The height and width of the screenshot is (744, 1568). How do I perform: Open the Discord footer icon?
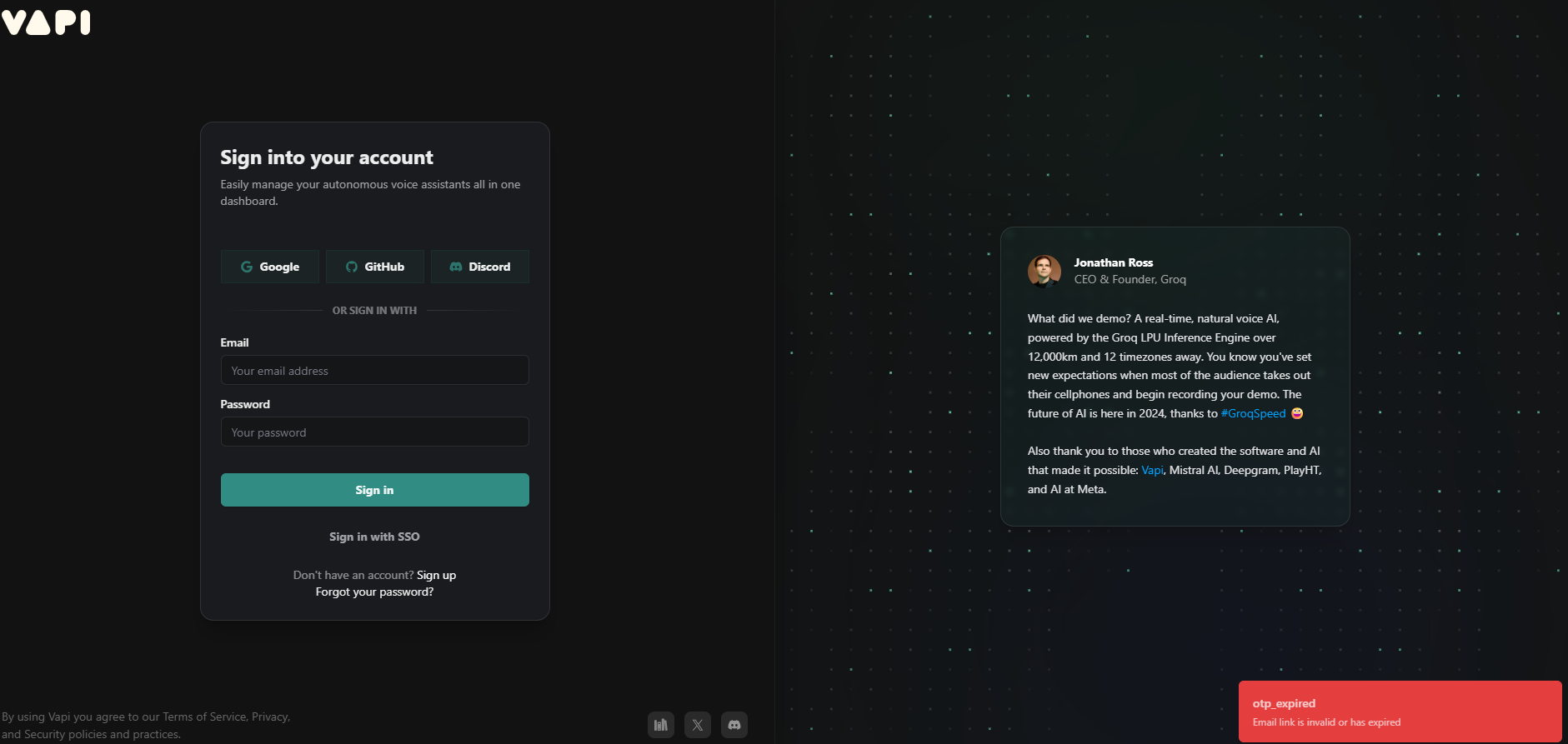pos(734,725)
